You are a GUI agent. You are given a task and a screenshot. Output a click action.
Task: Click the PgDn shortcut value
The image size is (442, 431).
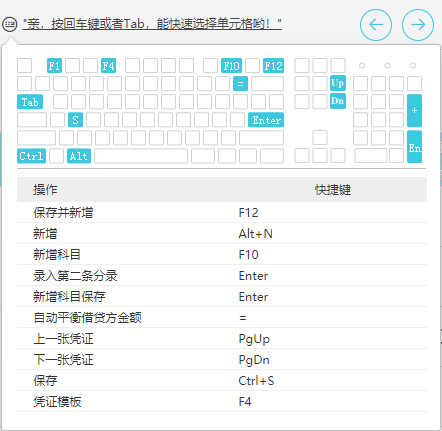pos(254,360)
